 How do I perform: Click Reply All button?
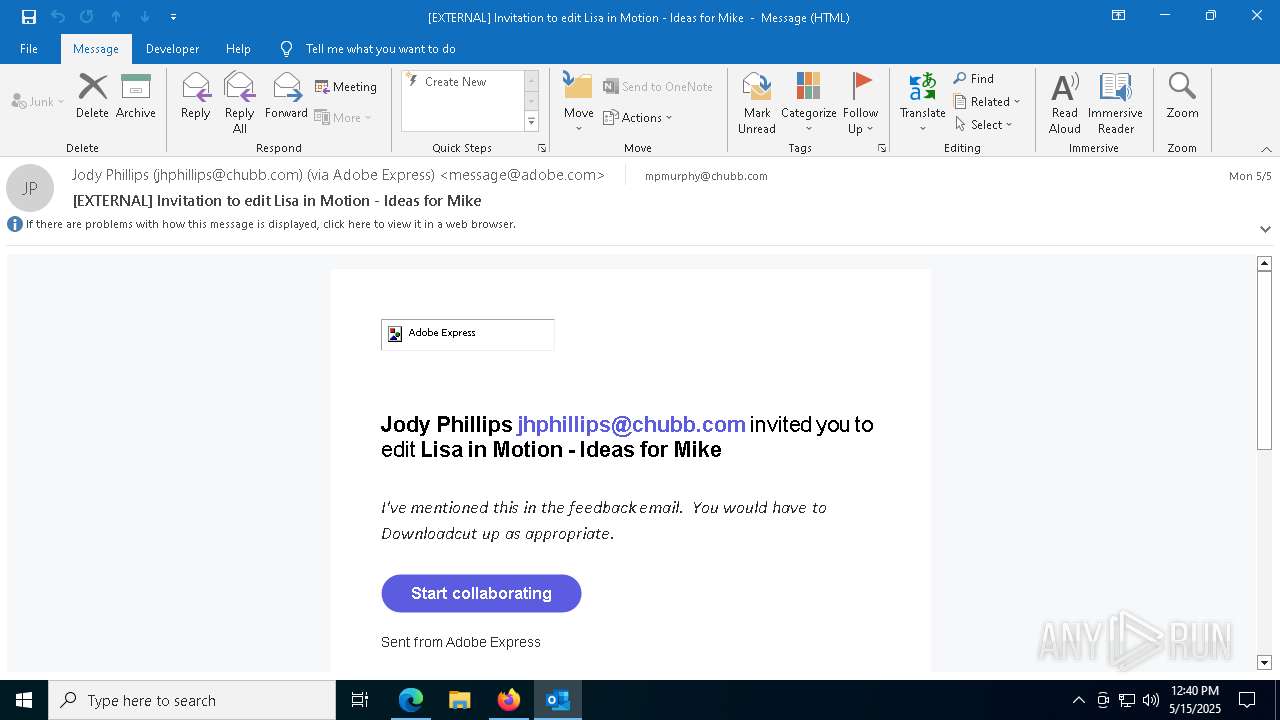pos(239,103)
